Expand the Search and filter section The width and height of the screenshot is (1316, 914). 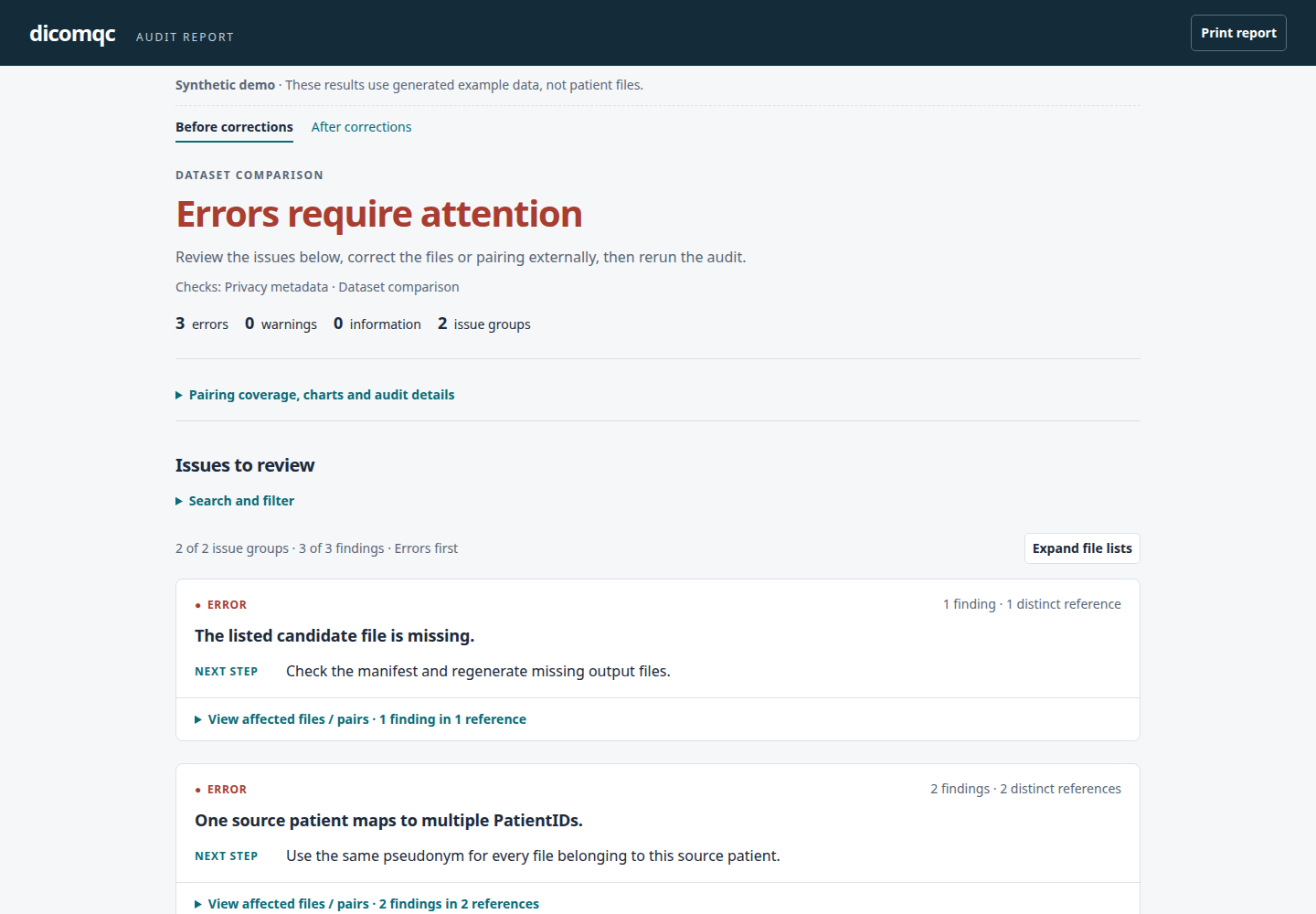tap(235, 501)
